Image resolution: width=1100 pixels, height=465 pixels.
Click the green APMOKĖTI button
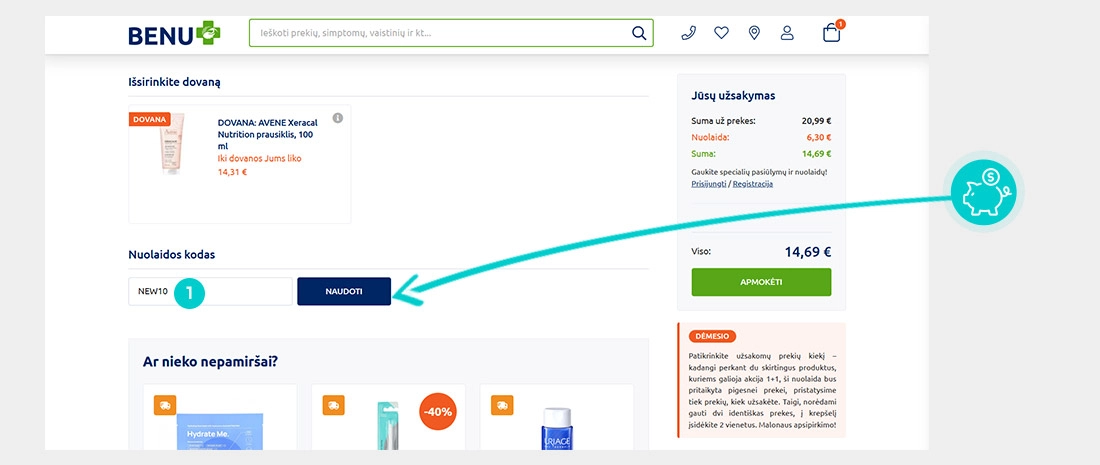point(761,282)
